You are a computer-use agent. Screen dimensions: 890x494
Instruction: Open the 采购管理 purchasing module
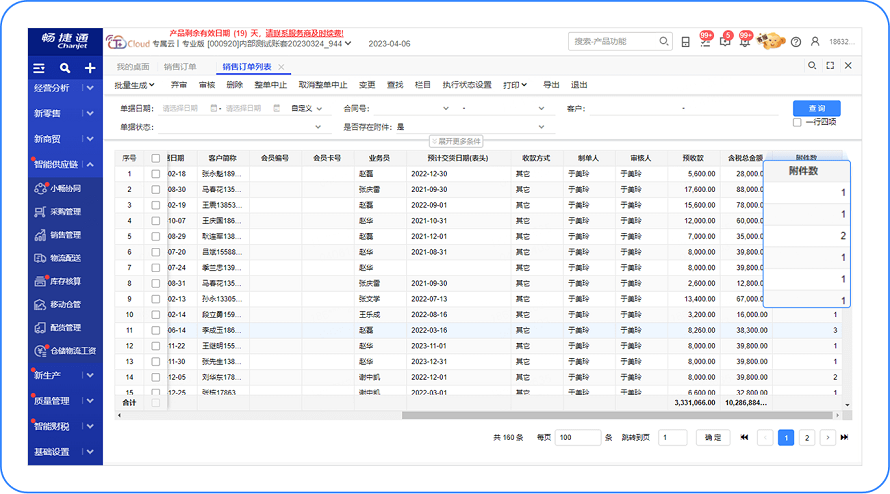click(65, 212)
